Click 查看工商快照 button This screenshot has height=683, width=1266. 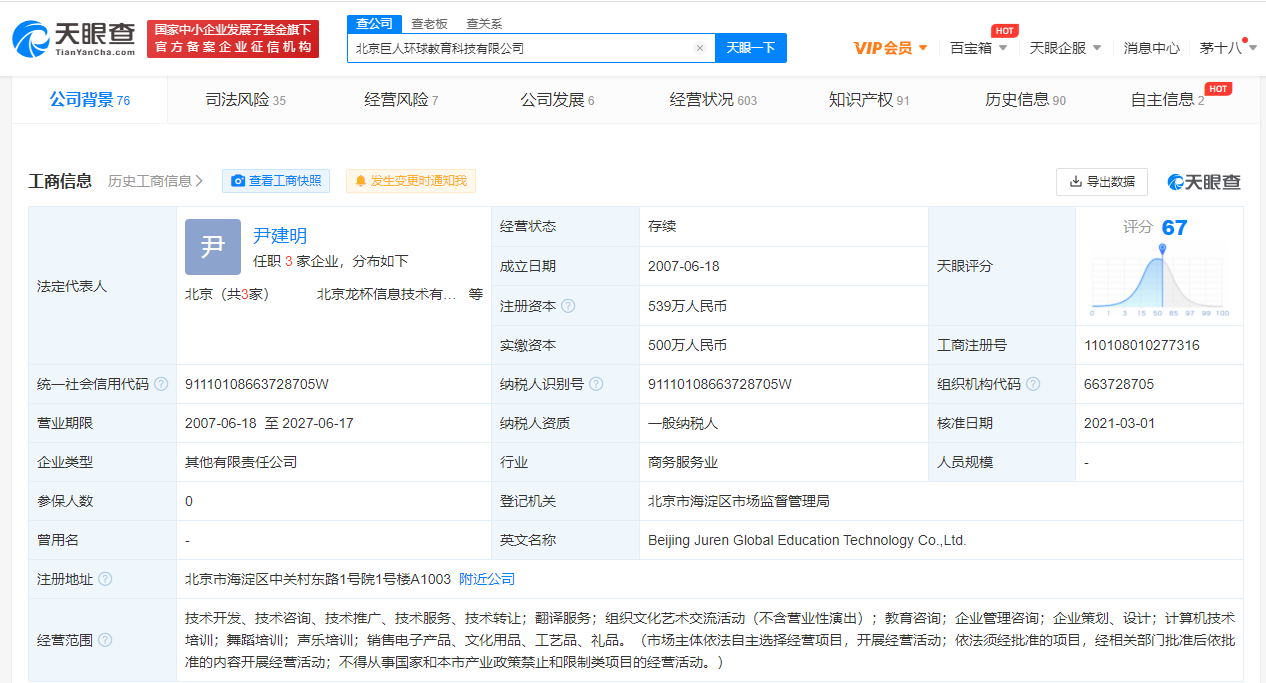tap(276, 181)
